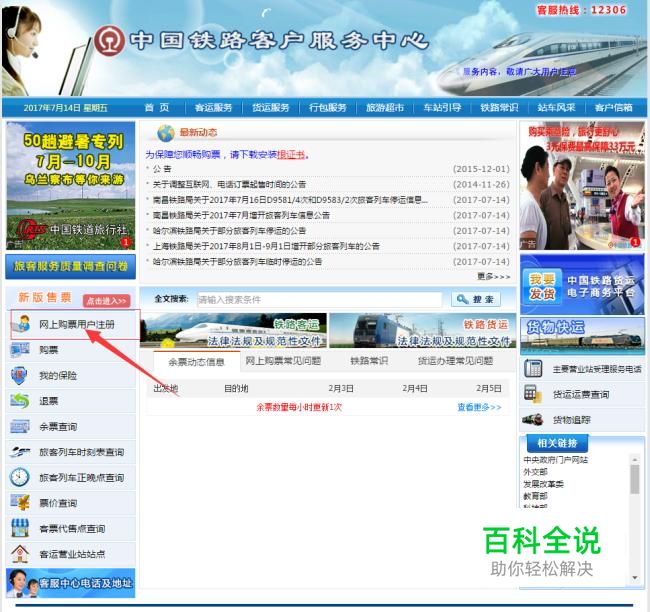Click the locomotive icon for 货物追踪
Screen dimensions: 650x612
pyautogui.click(x=533, y=420)
